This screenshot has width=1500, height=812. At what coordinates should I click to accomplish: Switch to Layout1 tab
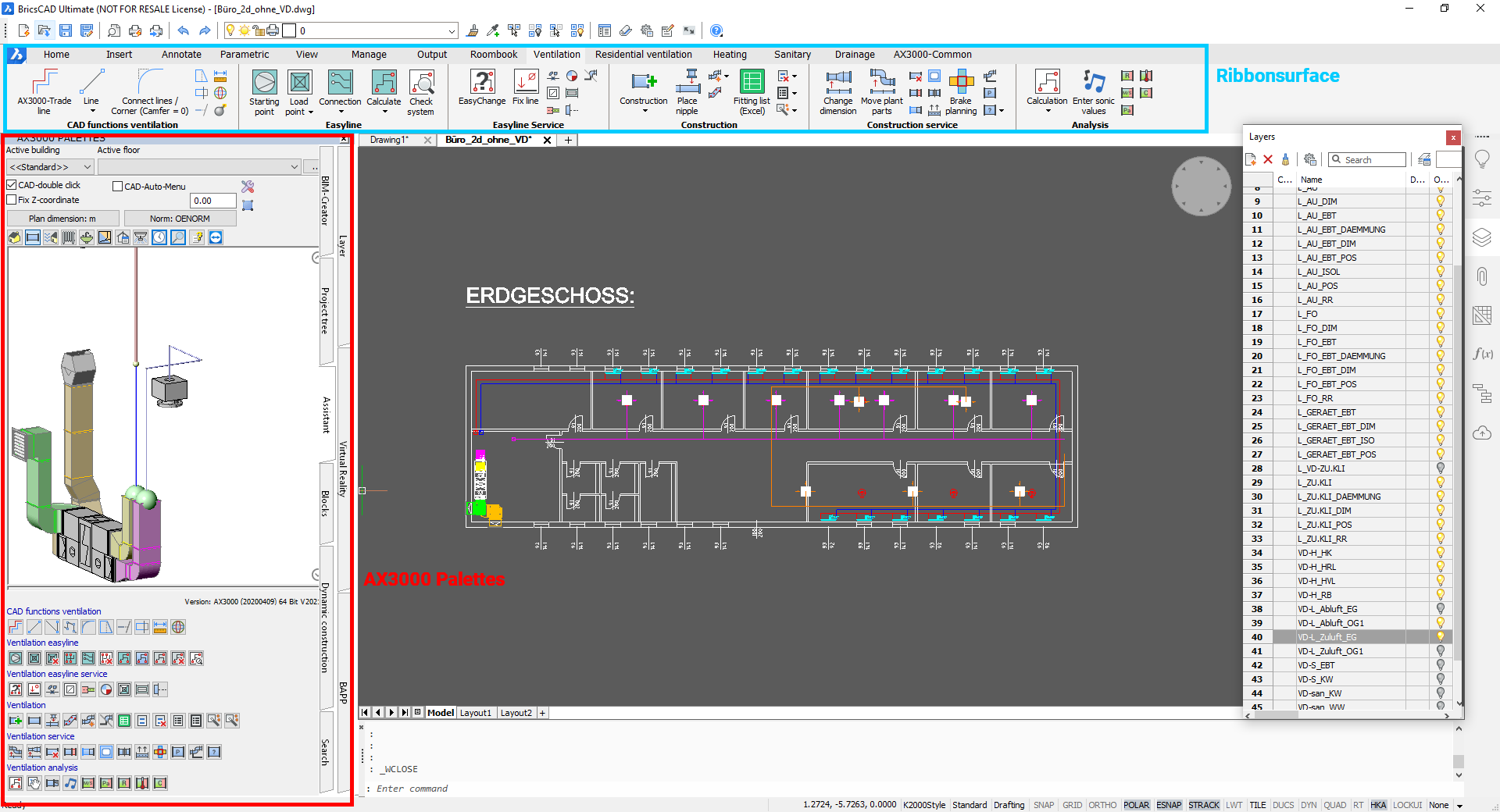pos(475,713)
